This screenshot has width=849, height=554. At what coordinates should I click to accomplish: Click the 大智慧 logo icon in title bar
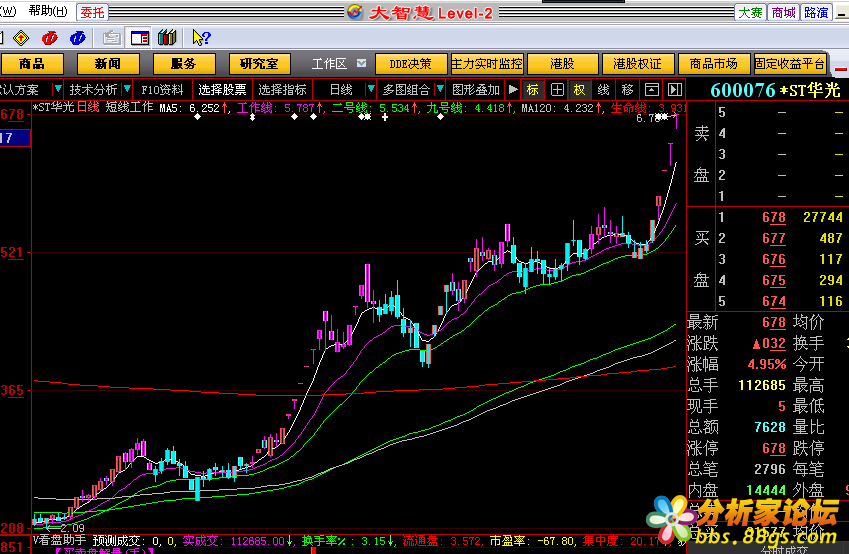pos(355,12)
